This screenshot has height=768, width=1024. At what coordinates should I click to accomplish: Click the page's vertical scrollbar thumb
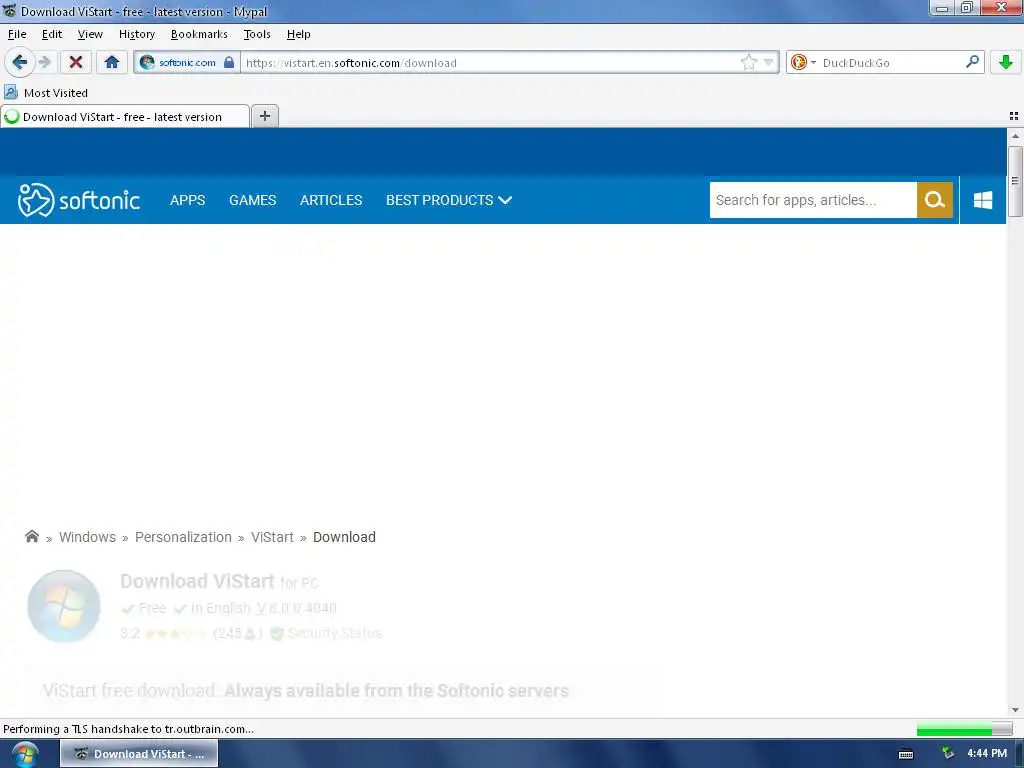tap(1014, 181)
